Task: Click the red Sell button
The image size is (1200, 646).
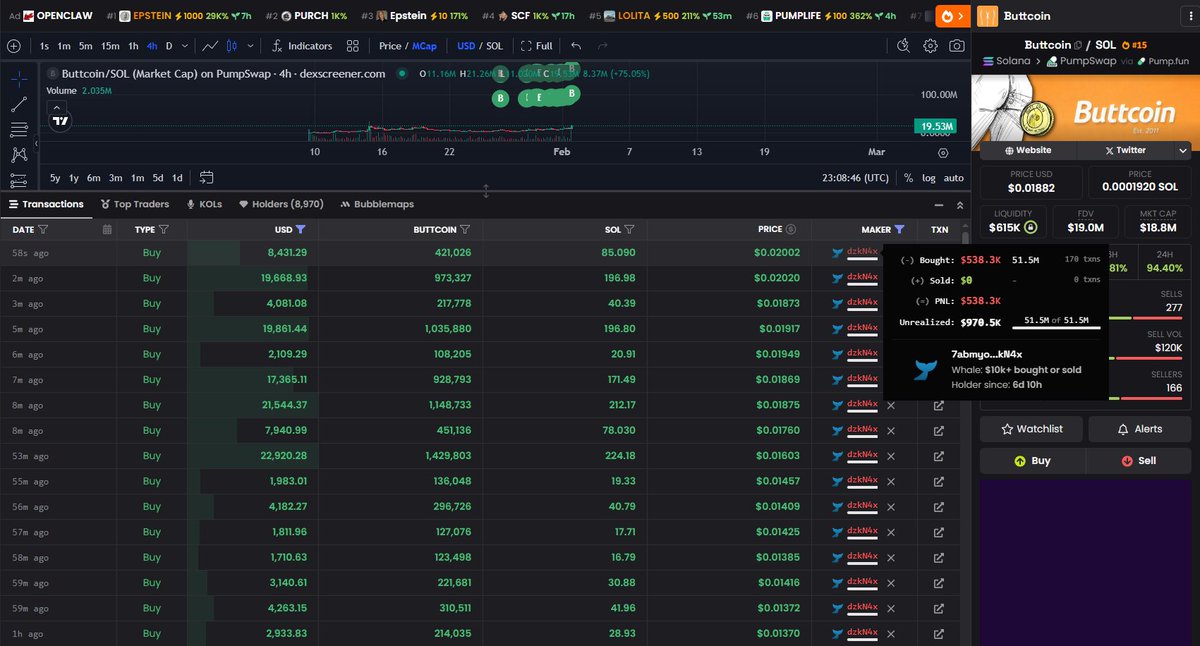Action: (x=1138, y=461)
